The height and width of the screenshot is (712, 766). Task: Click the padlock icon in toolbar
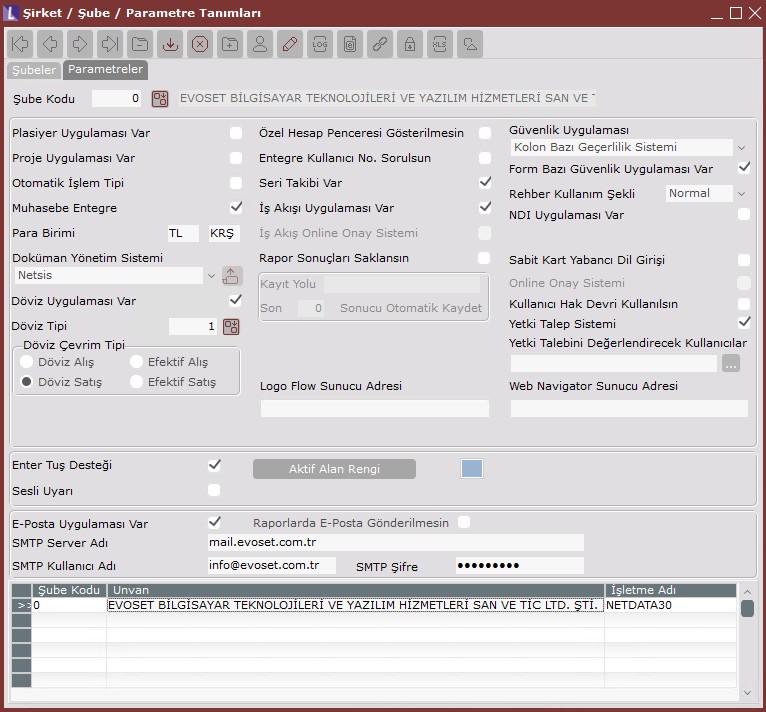tap(410, 44)
